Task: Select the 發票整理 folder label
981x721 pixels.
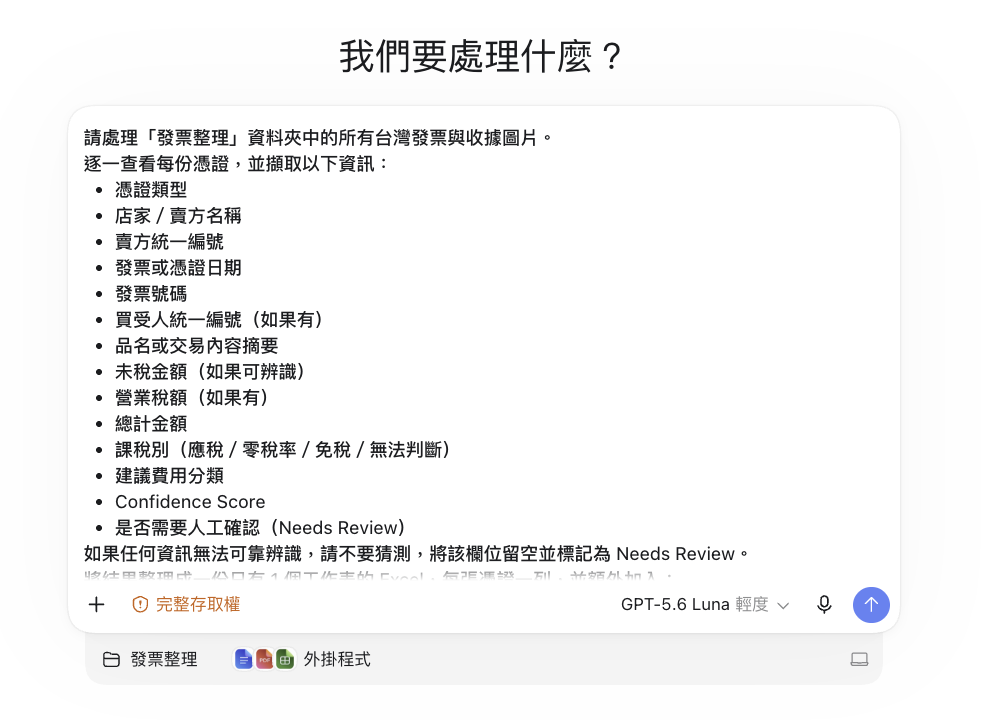Action: click(x=164, y=659)
